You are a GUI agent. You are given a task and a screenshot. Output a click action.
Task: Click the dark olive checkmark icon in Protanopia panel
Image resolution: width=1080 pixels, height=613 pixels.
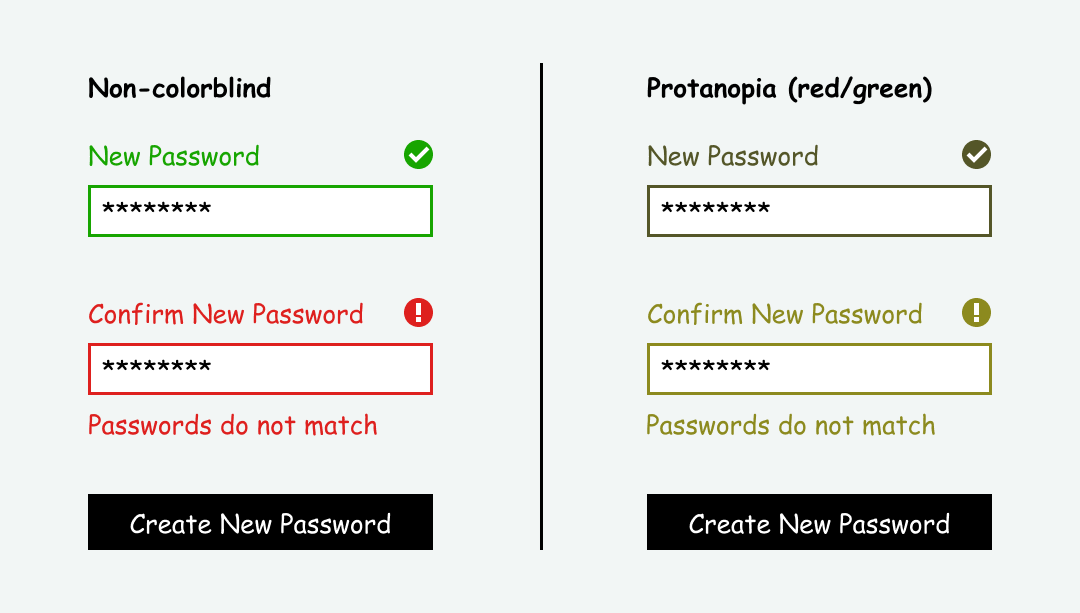(976, 154)
